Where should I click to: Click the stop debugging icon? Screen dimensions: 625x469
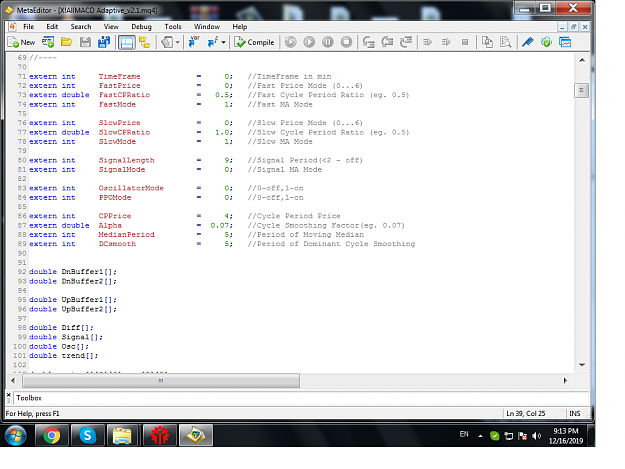(346, 42)
